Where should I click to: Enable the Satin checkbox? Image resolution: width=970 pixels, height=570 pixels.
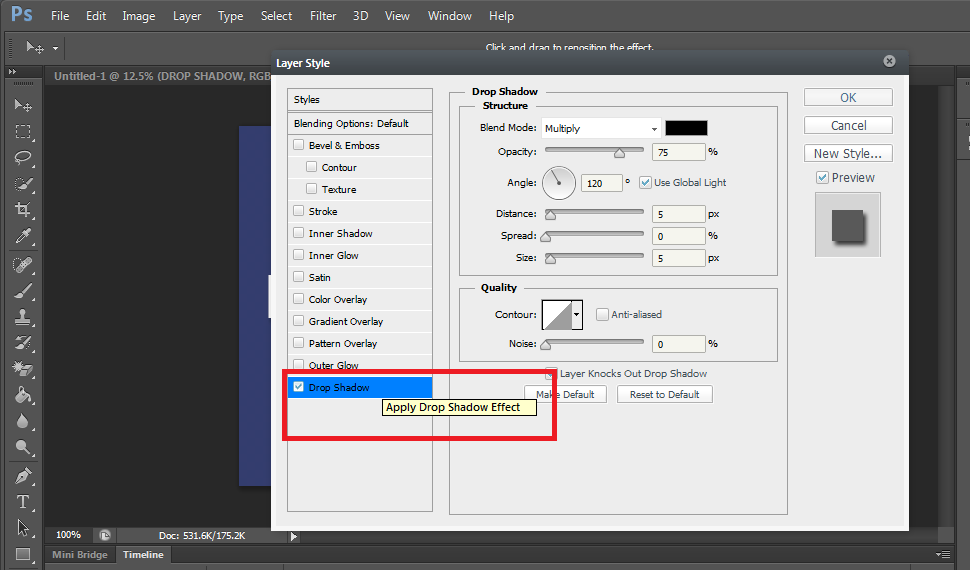299,277
